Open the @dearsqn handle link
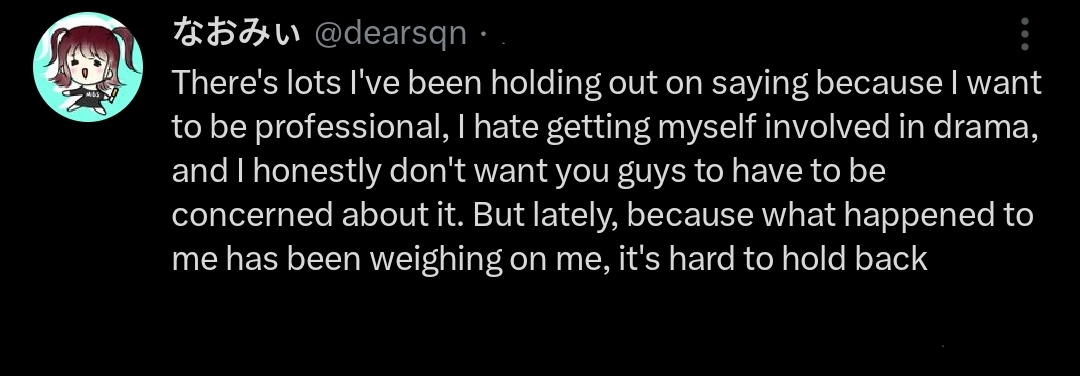Image resolution: width=1080 pixels, height=376 pixels. coord(391,33)
